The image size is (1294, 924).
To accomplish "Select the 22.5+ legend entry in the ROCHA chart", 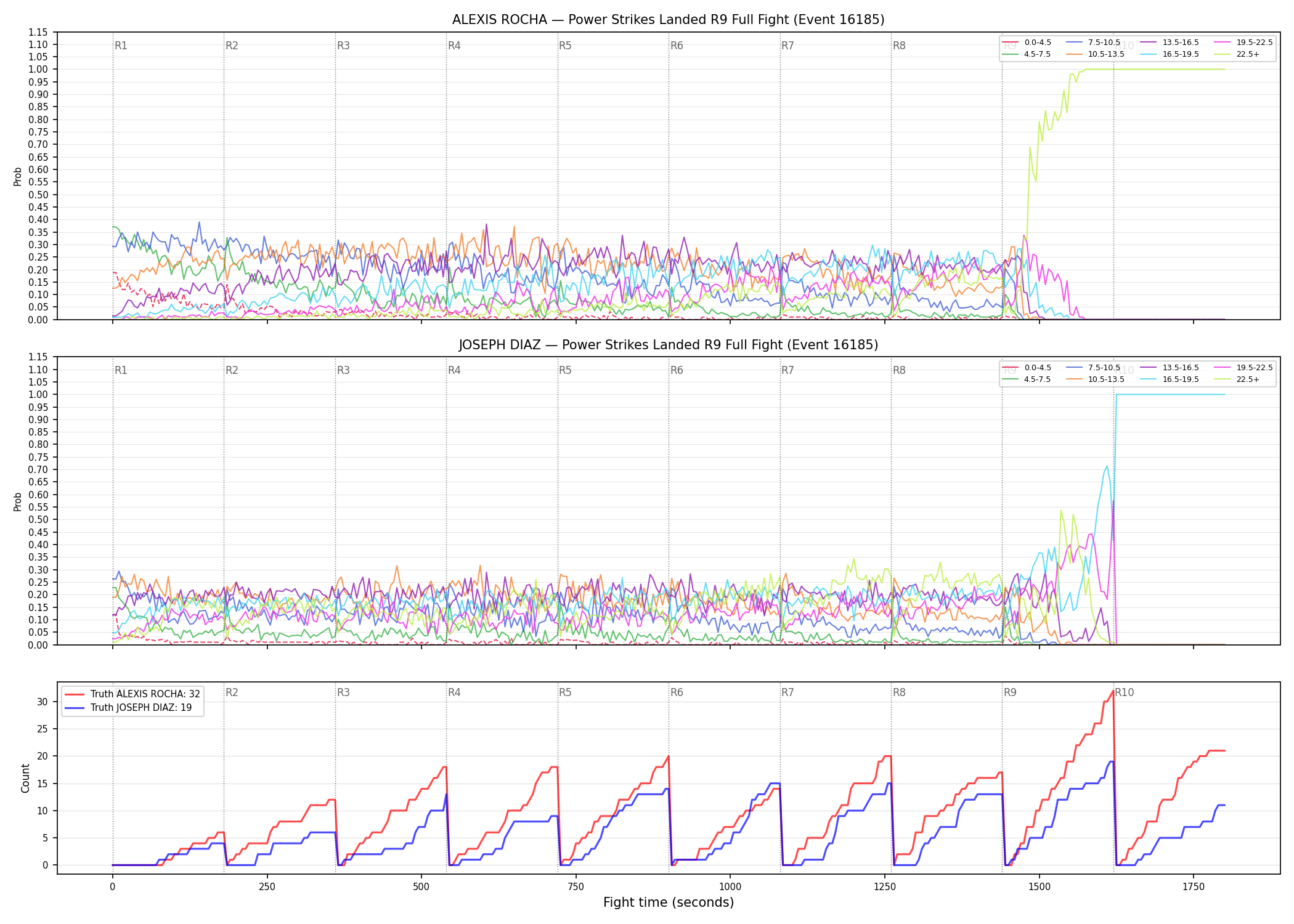I will point(1237,54).
